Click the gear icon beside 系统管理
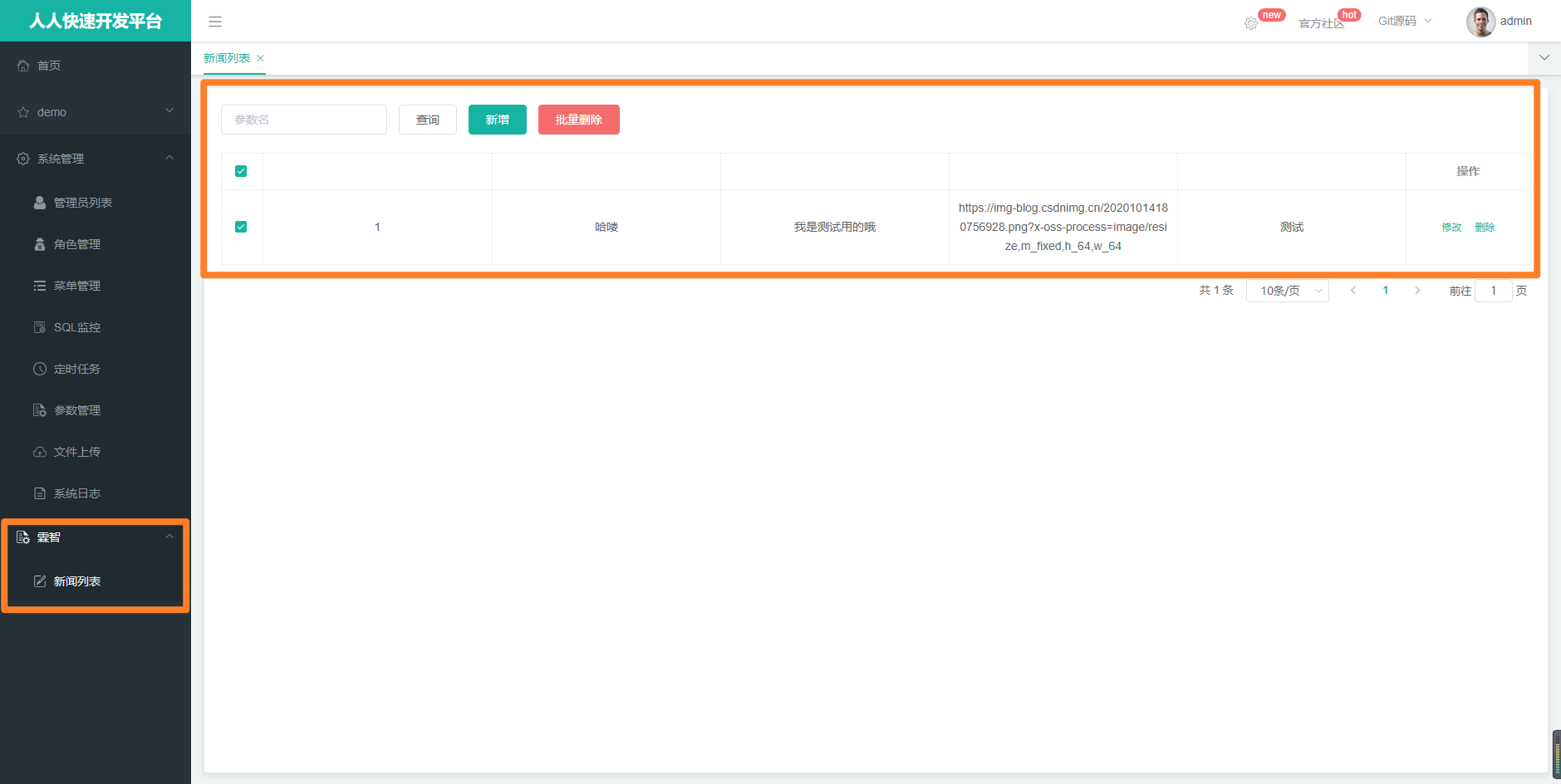Screen dimensions: 1561x784 (x=23, y=159)
